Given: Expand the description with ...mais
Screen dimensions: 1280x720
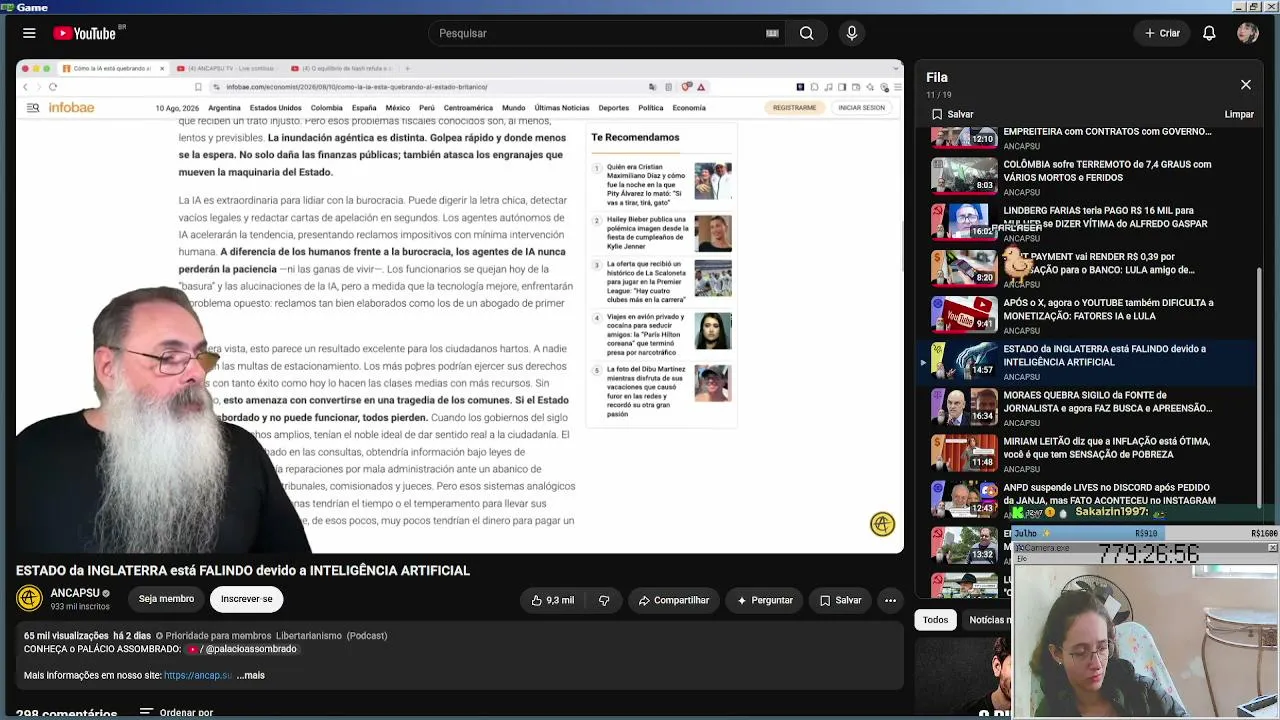Looking at the screenshot, I should pos(250,675).
